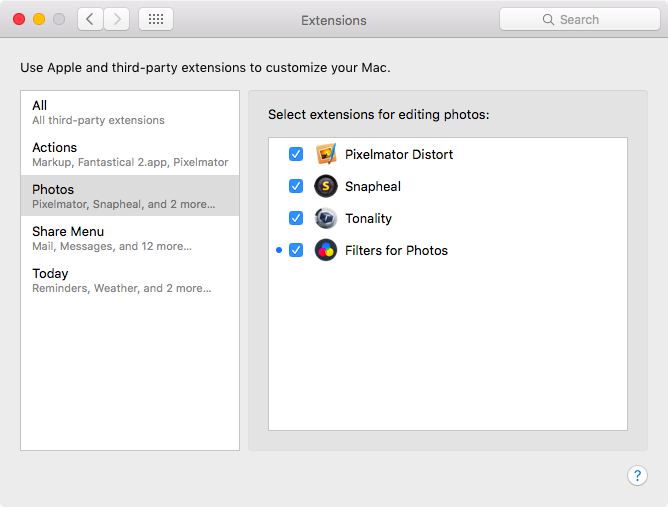Click the Tonality label
The width and height of the screenshot is (668, 507).
pos(369,219)
